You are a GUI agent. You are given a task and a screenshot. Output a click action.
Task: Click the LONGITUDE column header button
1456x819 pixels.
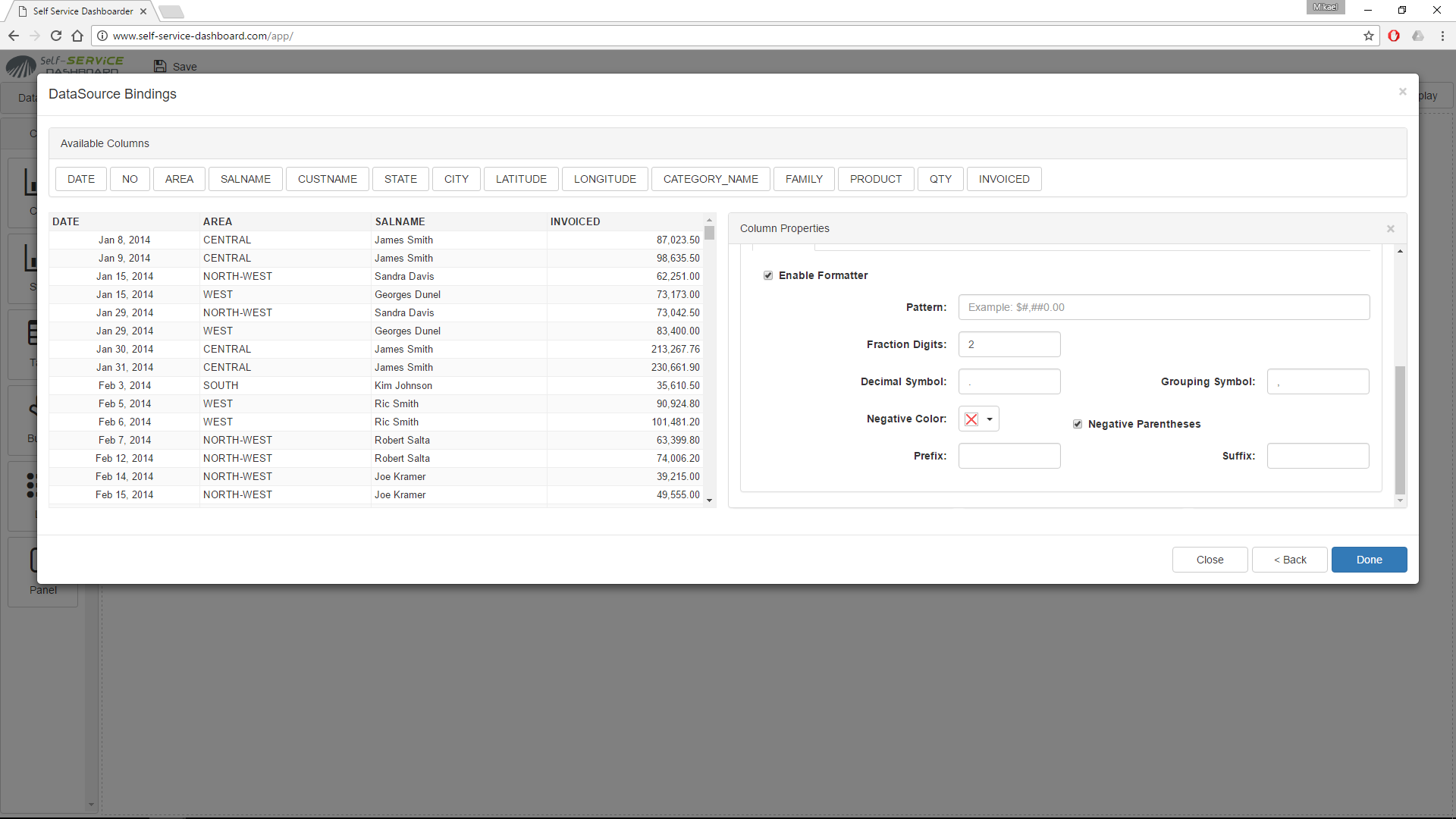605,179
